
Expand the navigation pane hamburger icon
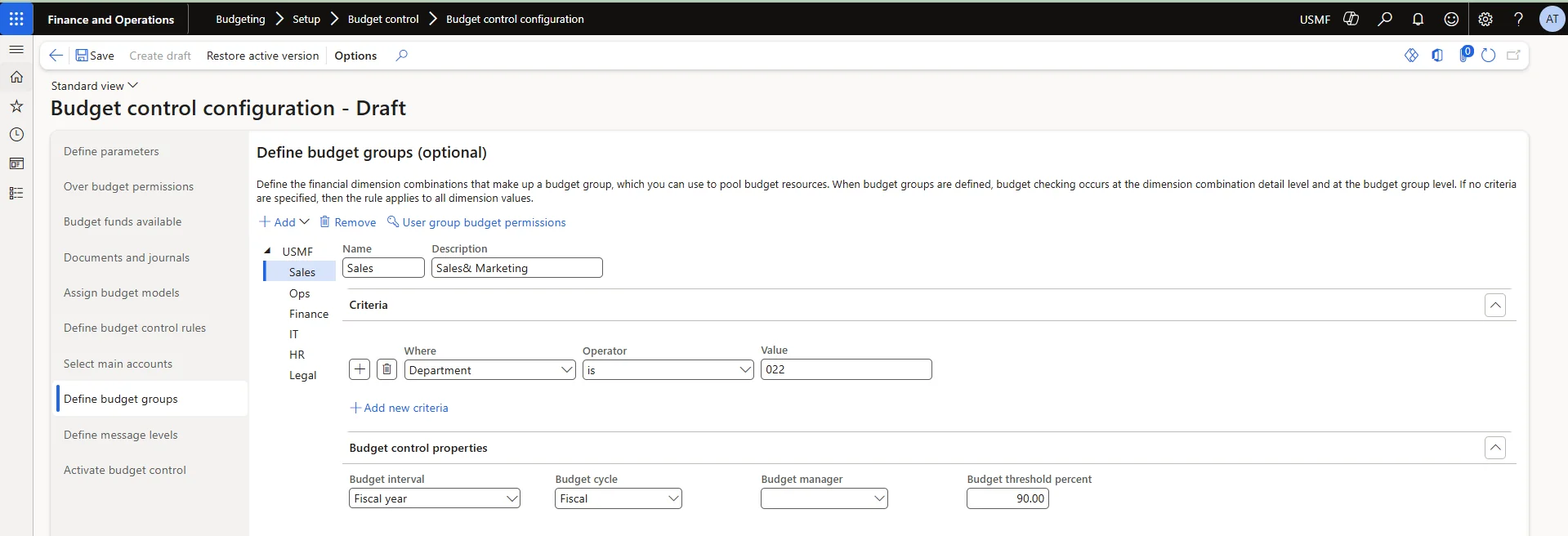click(16, 50)
